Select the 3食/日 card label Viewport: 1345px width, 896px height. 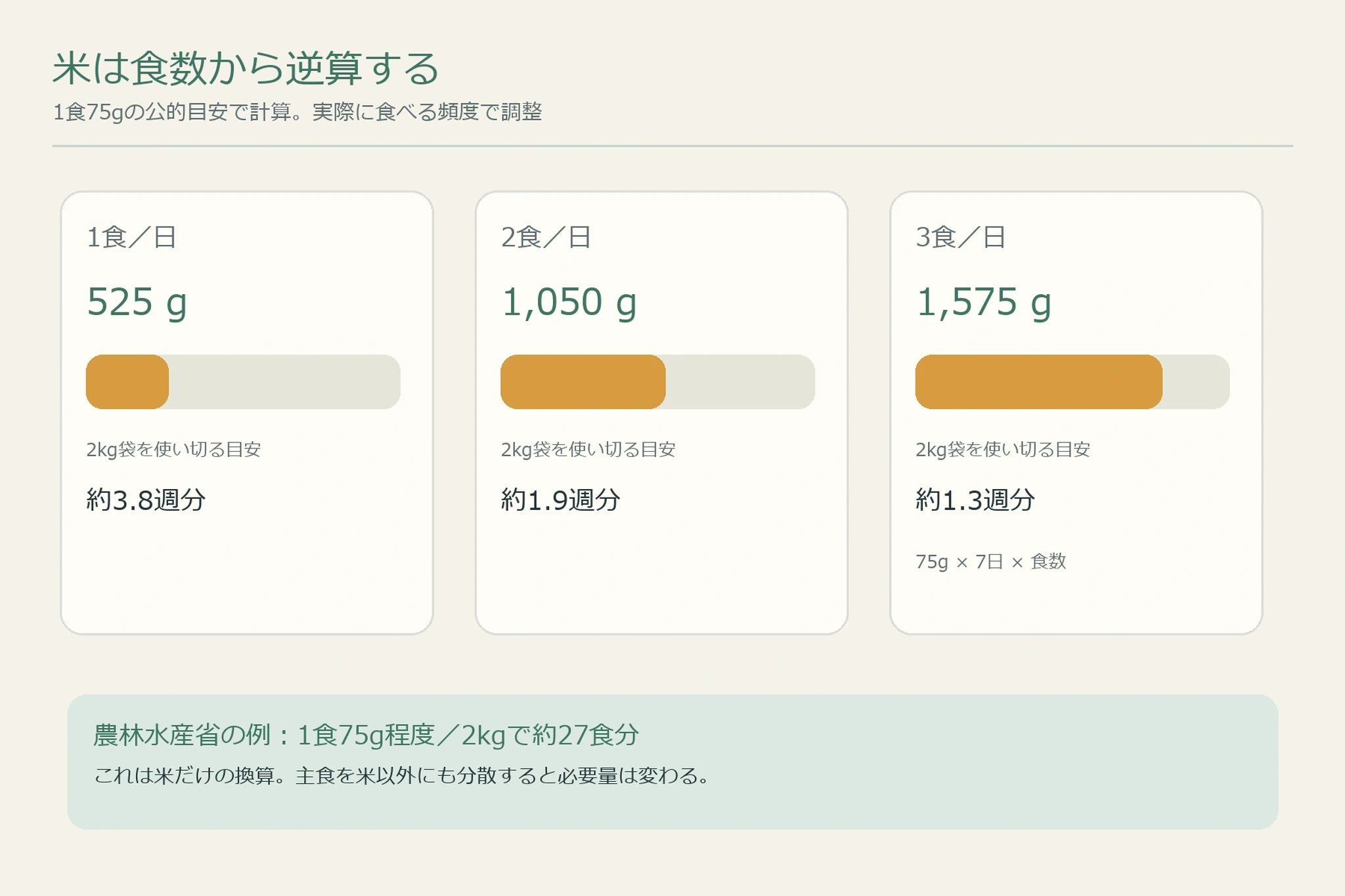[x=960, y=237]
